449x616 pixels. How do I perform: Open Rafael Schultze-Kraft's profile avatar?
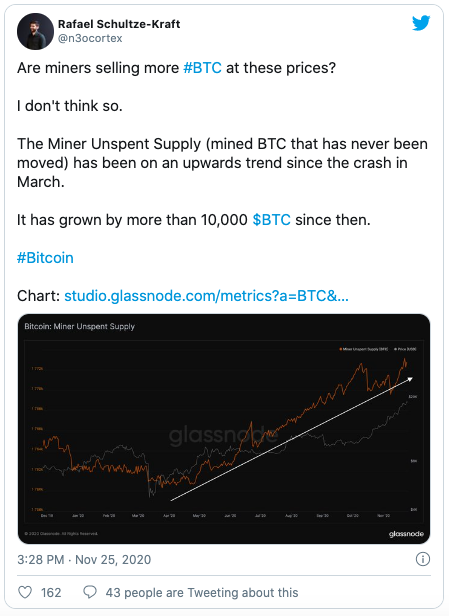click(x=35, y=31)
